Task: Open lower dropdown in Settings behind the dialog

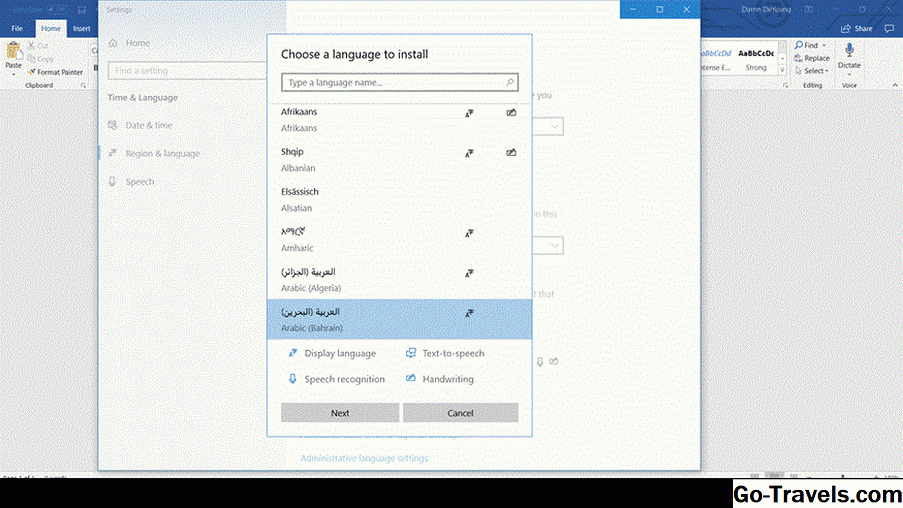Action: 548,246
